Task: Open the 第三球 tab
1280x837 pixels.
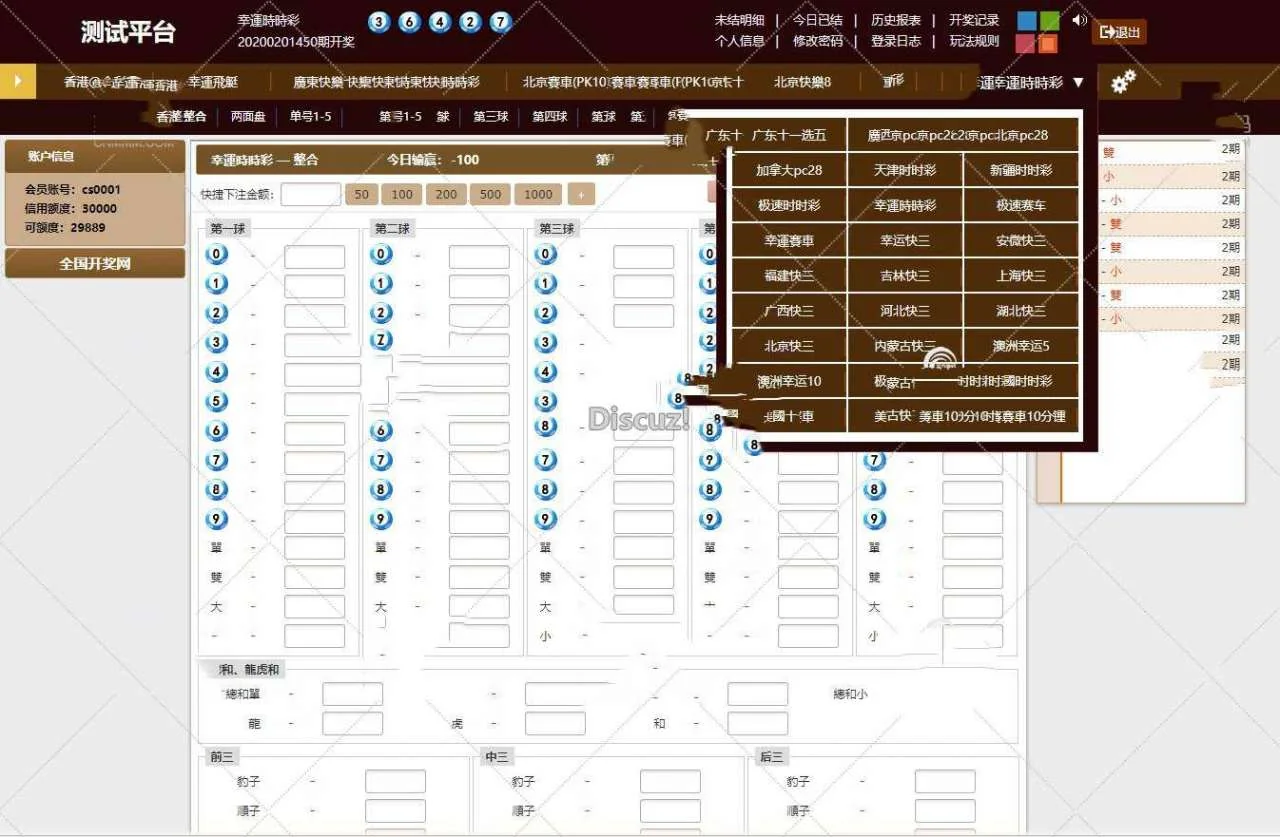Action: pos(490,117)
